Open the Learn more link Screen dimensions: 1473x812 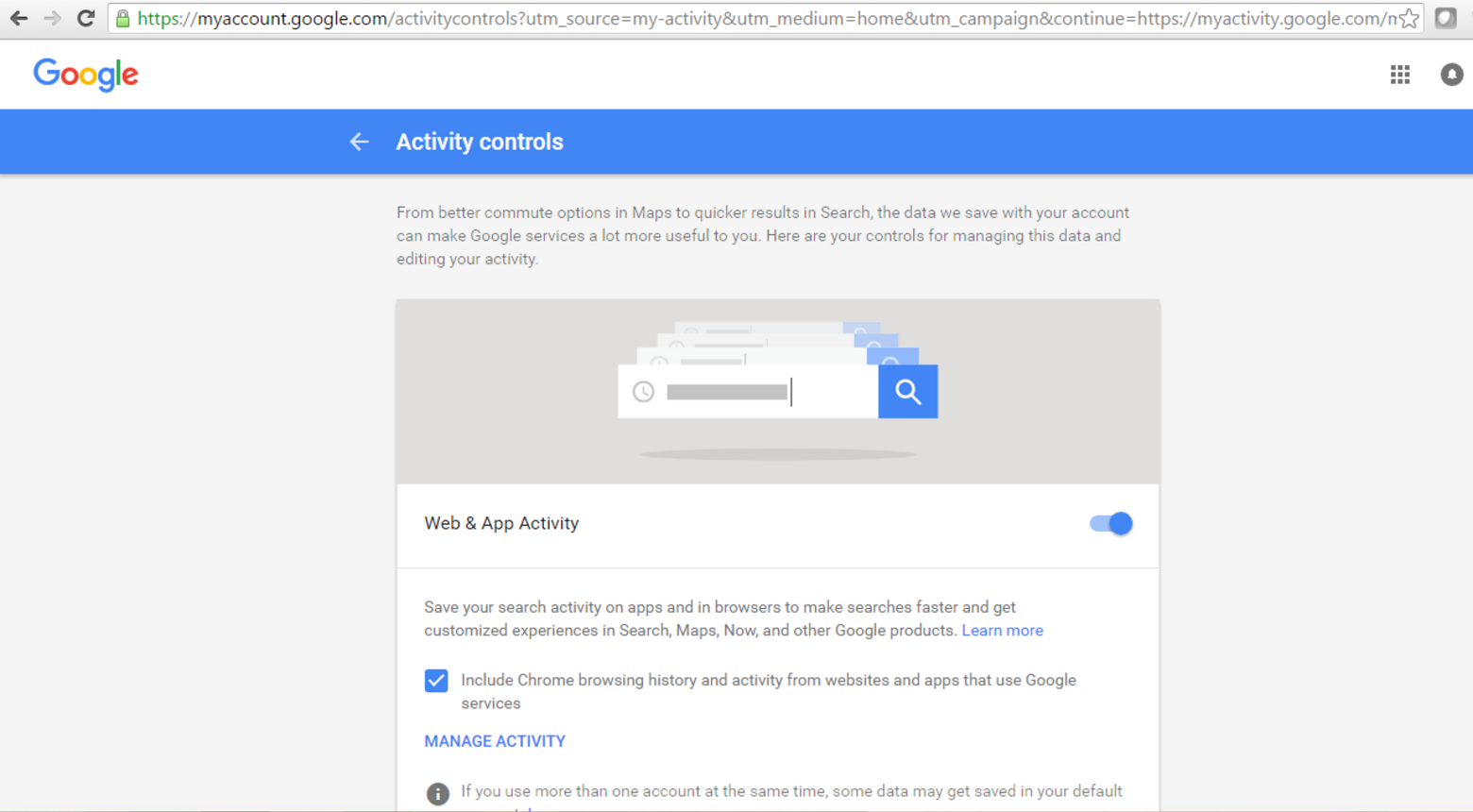1002,631
